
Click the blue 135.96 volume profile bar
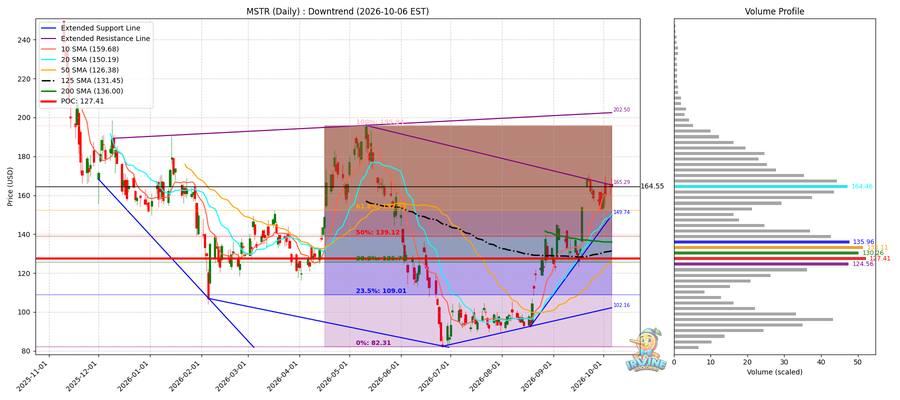[762, 242]
